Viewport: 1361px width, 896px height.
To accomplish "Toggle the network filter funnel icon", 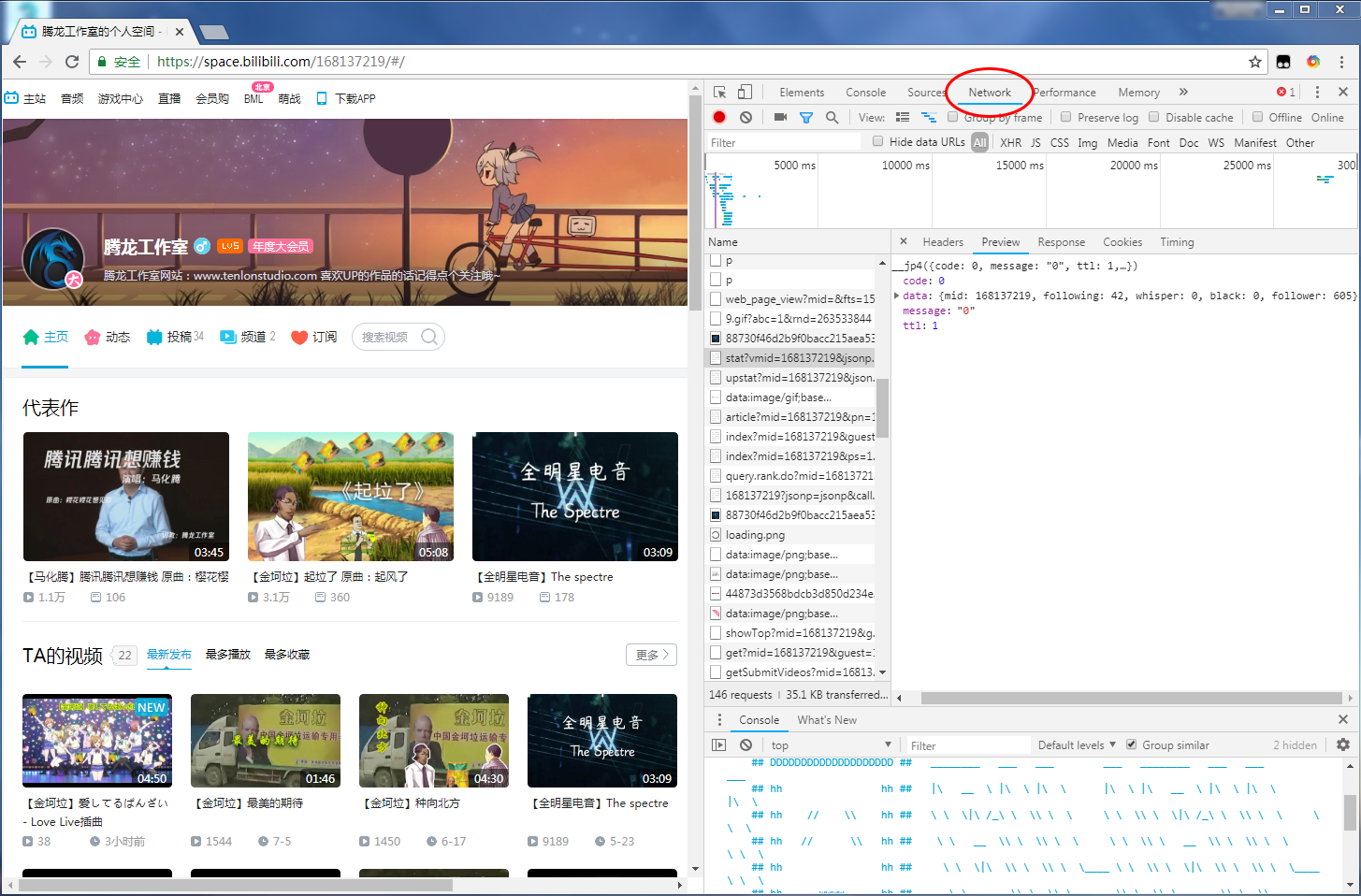I will 806,118.
